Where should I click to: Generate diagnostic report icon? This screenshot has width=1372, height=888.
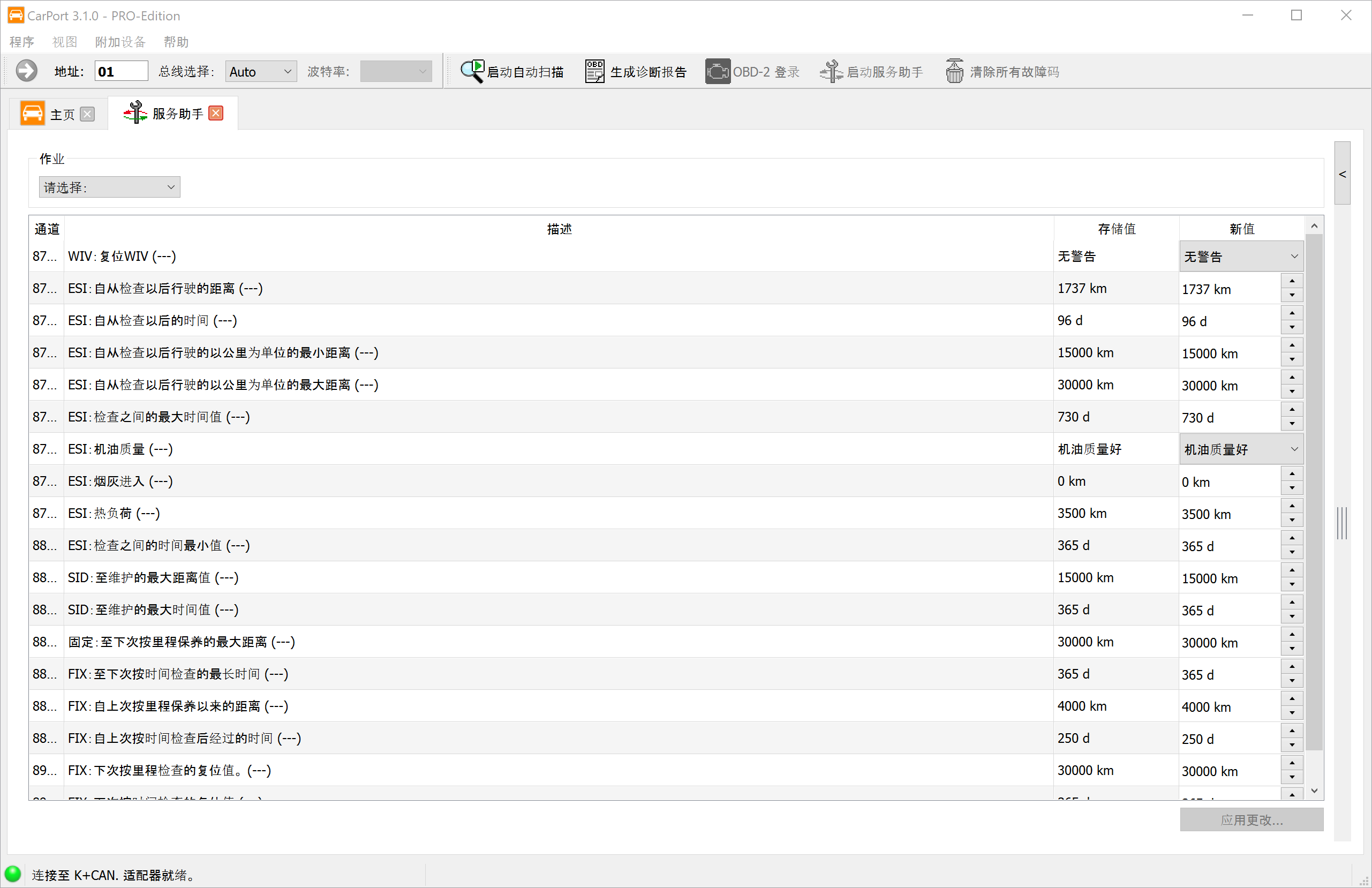(x=594, y=71)
